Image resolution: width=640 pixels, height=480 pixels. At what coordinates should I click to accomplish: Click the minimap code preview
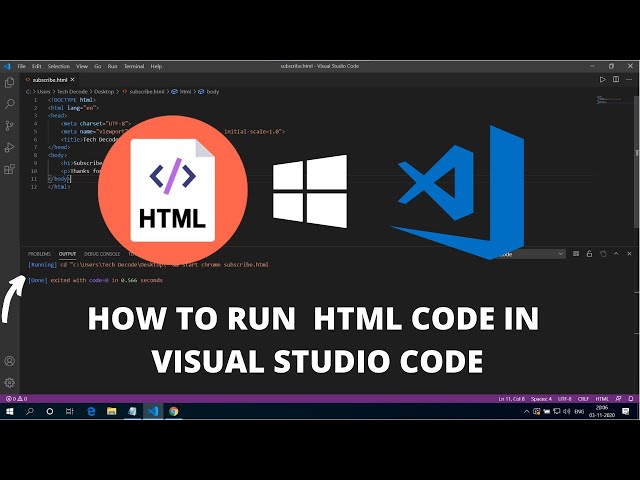[x=609, y=100]
